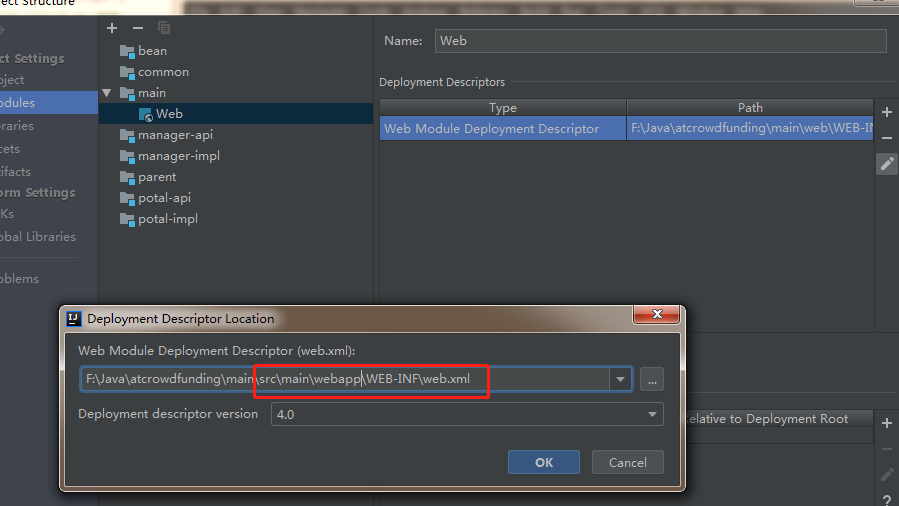The width and height of the screenshot is (899, 506).
Task: Click into the web.xml path field
Action: (345, 379)
